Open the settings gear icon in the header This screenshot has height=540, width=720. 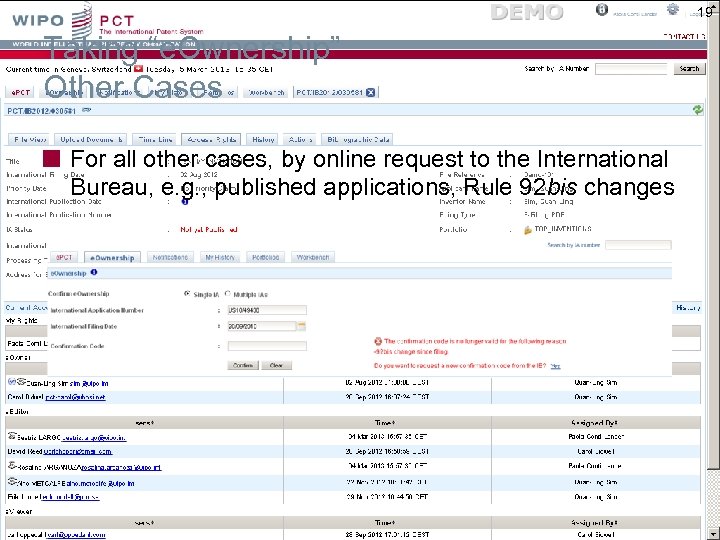point(673,9)
